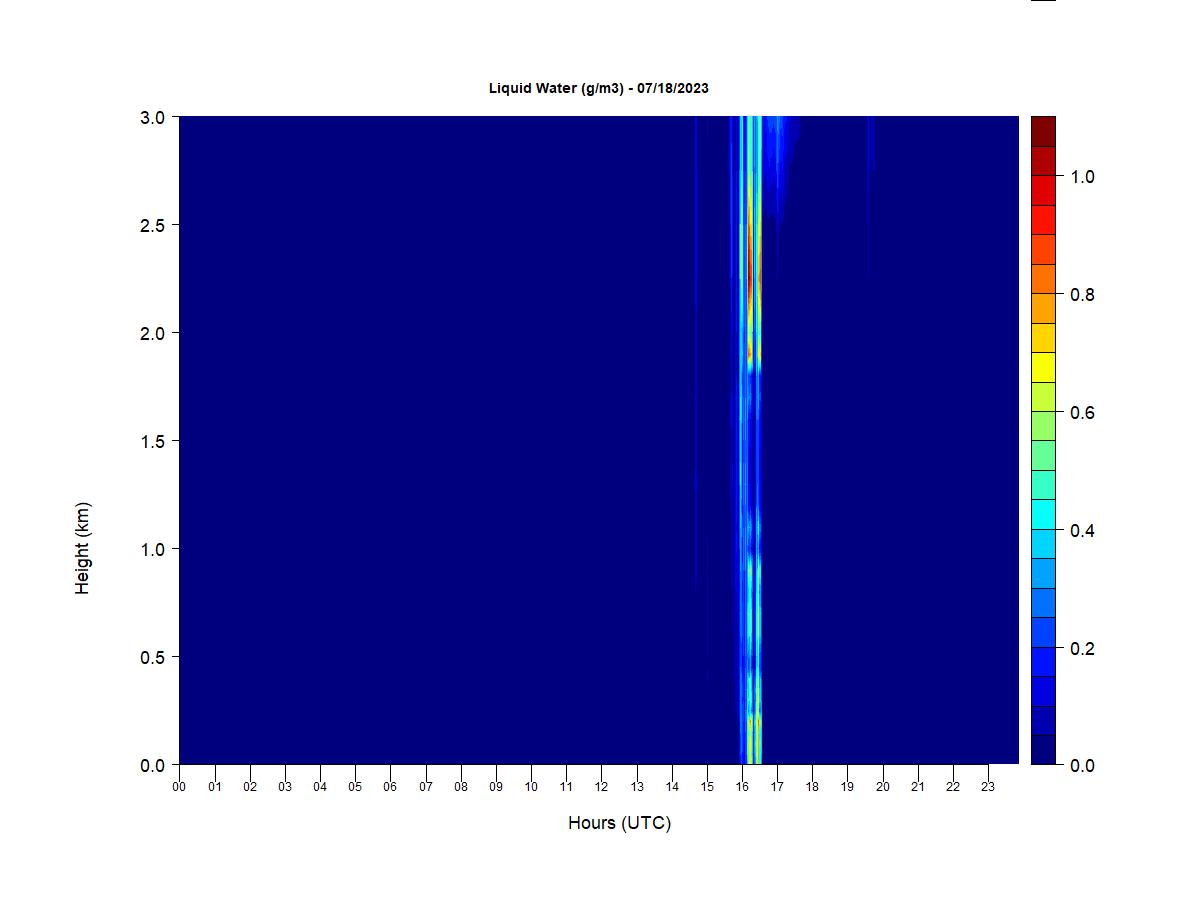This screenshot has width=1200, height=900.
Task: Click hour 00 tick on time axis
Action: click(x=179, y=786)
